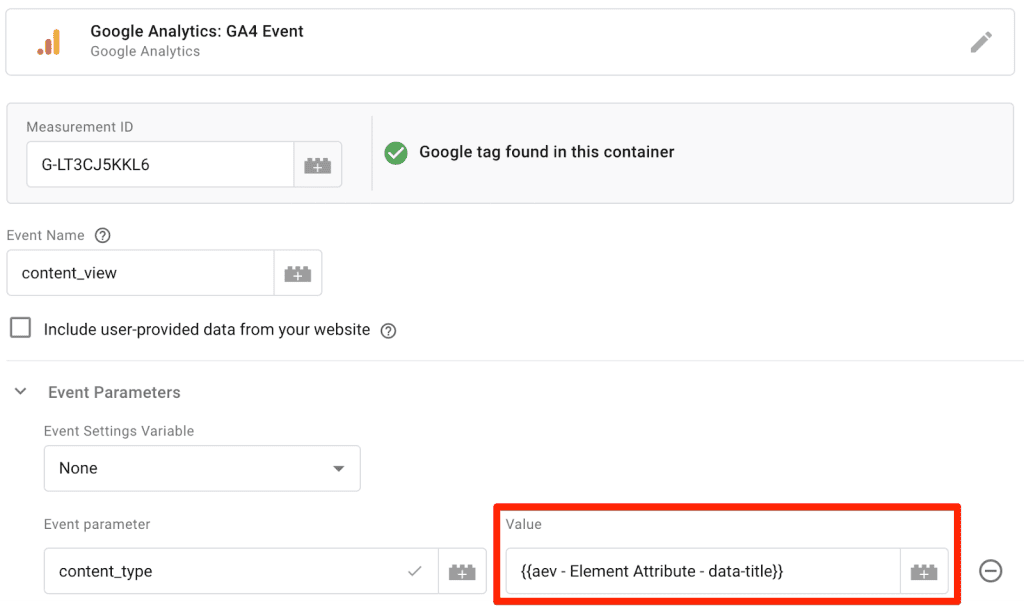
Task: Click the Google Analytics: GA4 Event title
Action: 196,31
